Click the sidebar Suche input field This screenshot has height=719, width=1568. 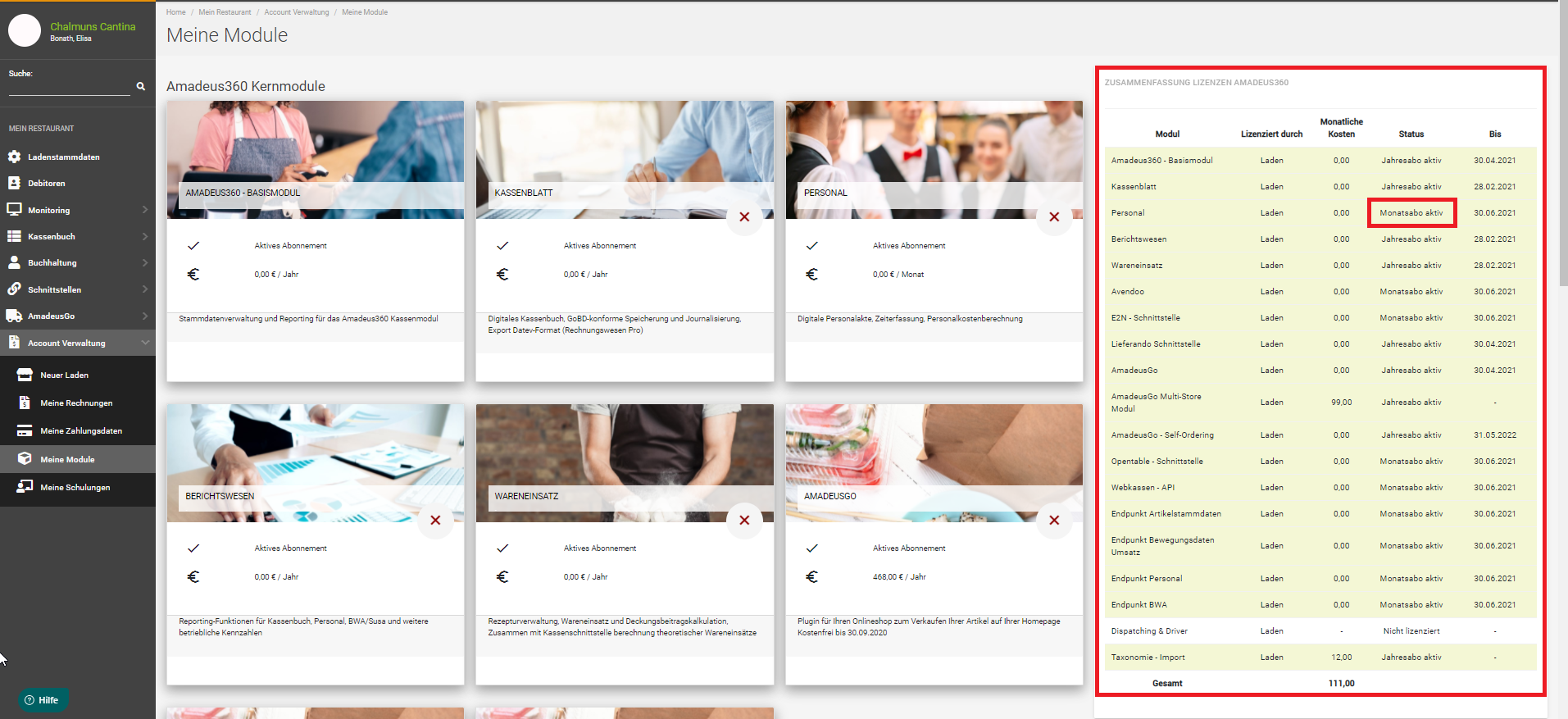[x=70, y=87]
